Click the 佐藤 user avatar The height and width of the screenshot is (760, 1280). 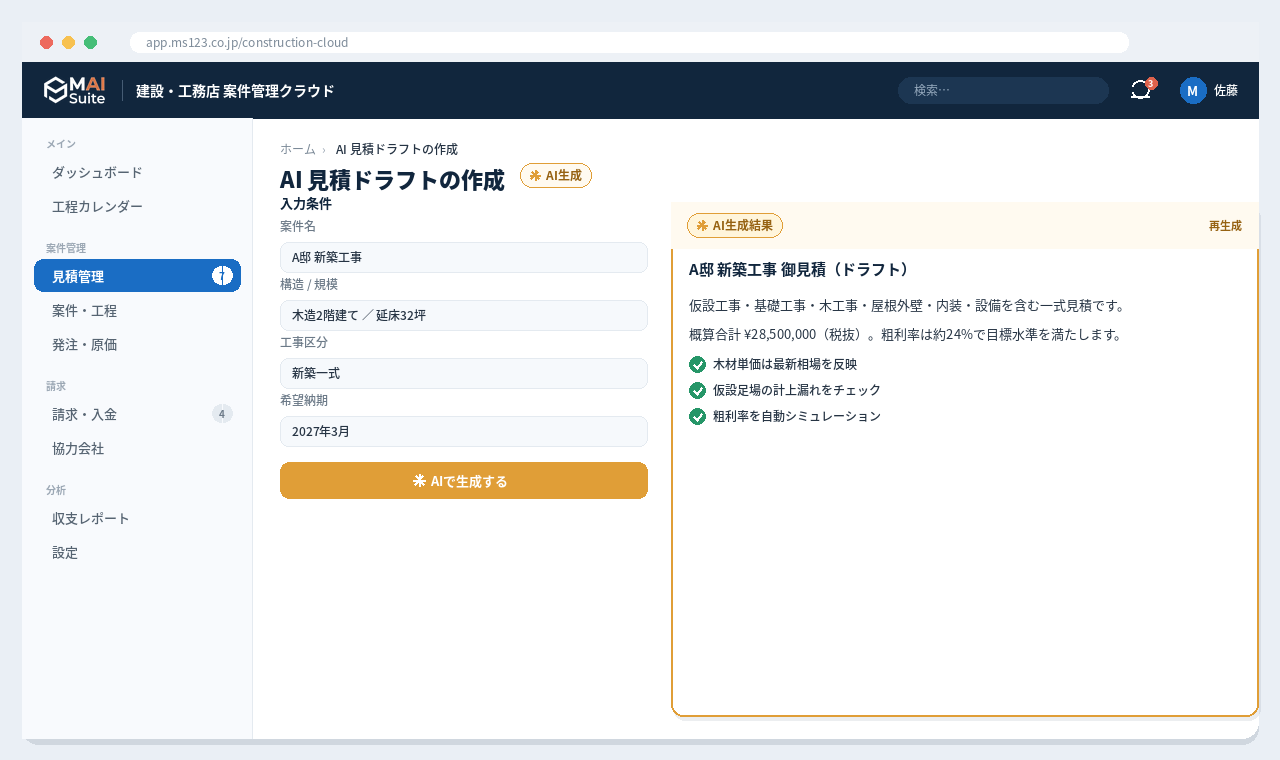click(x=1193, y=90)
